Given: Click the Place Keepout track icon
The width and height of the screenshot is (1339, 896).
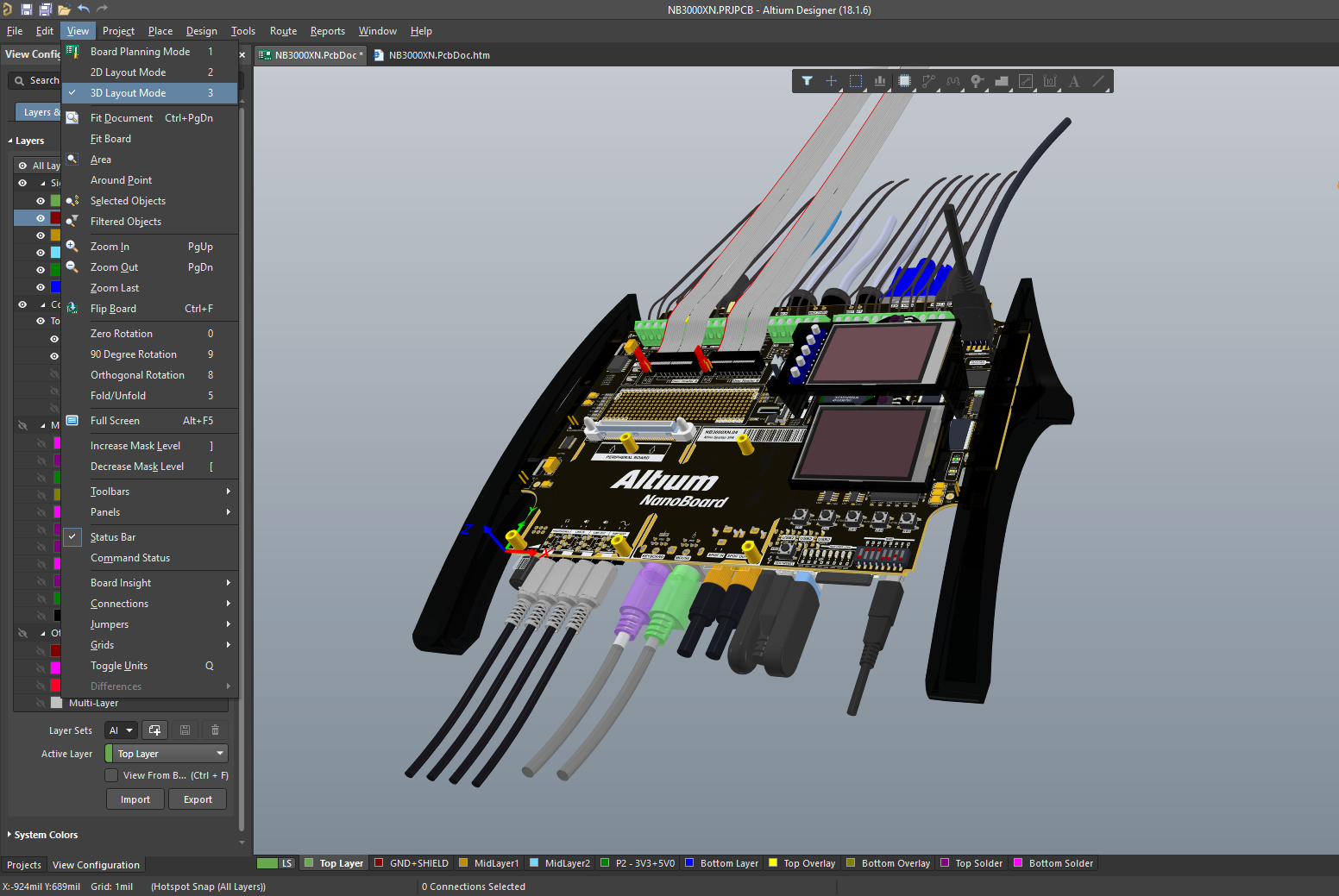Looking at the screenshot, I should click(x=1026, y=81).
